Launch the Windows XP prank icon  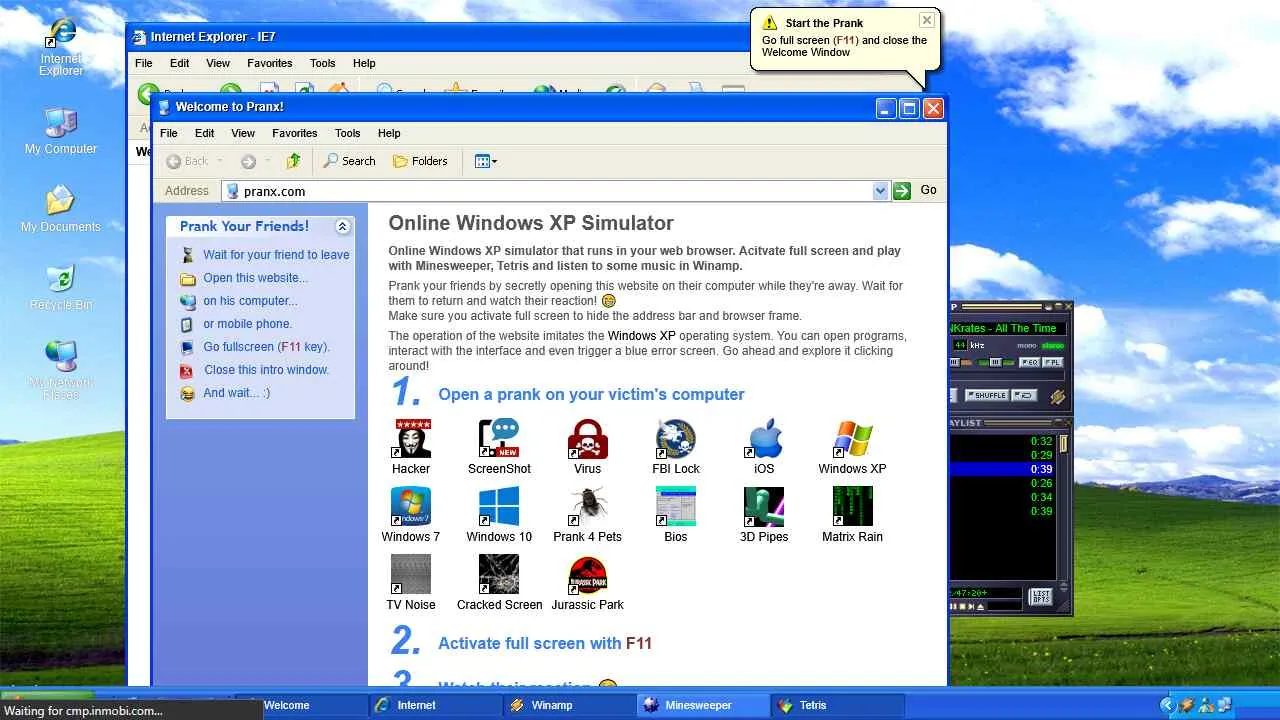pos(852,447)
